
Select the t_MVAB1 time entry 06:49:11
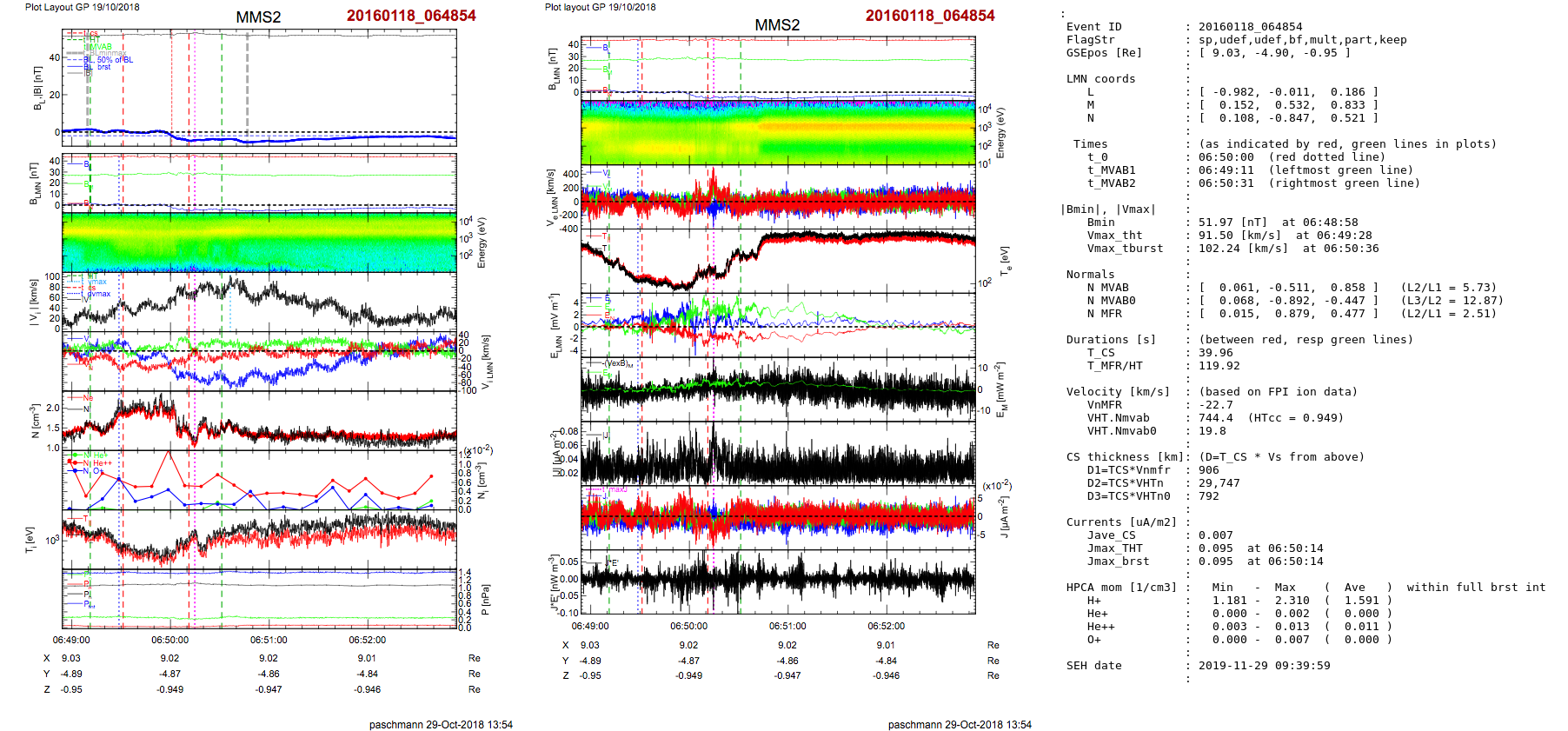[x=1226, y=170]
